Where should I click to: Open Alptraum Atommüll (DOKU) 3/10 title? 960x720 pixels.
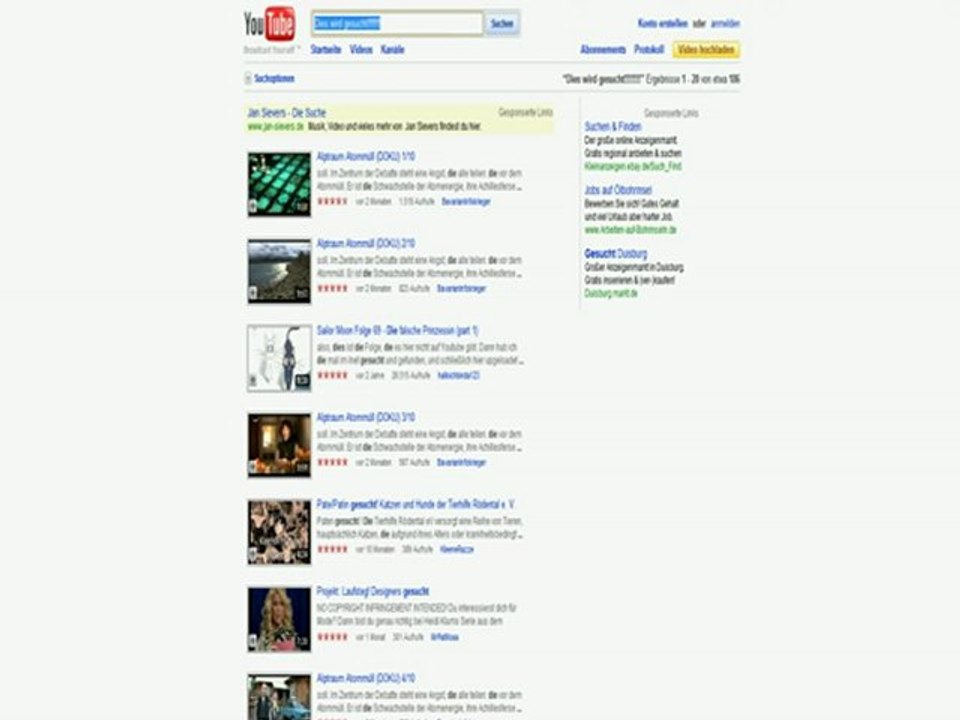coord(366,418)
